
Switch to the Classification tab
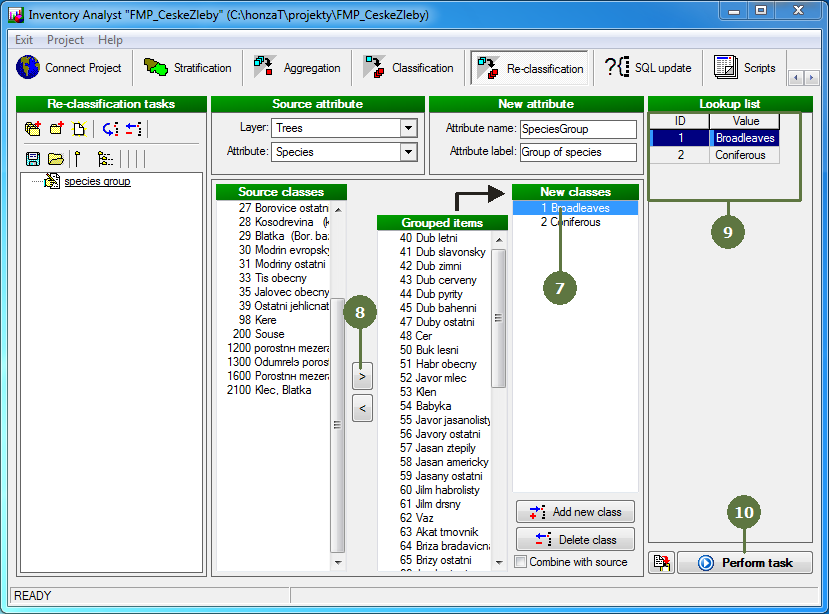point(409,68)
